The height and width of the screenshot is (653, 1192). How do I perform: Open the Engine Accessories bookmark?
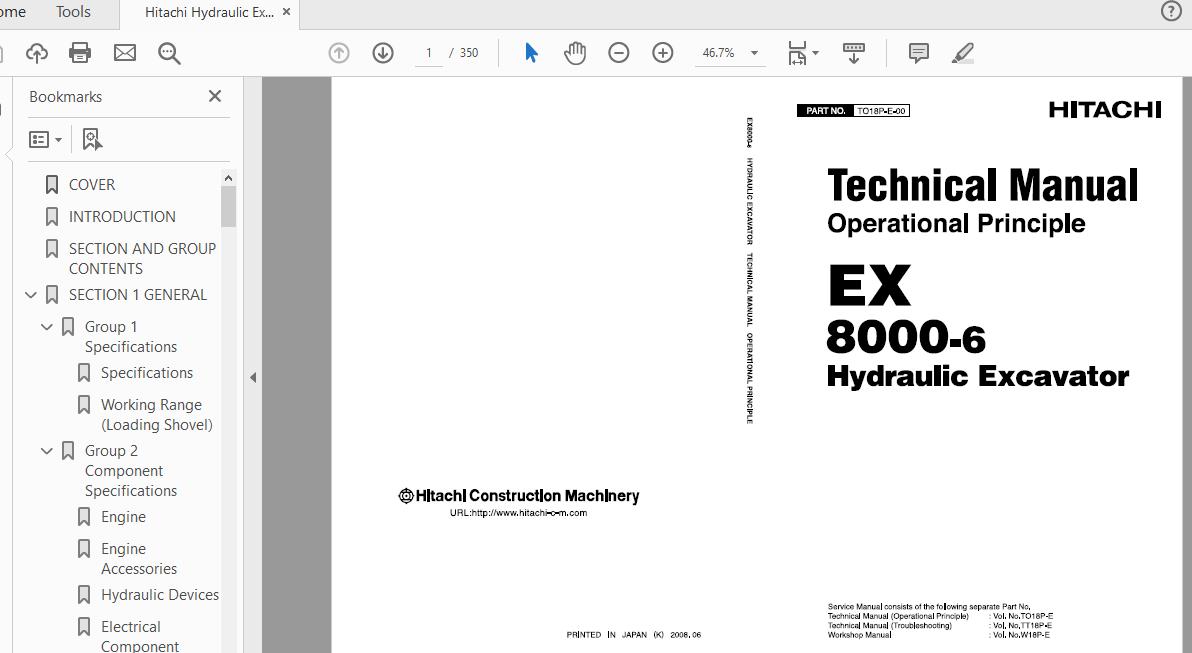138,559
